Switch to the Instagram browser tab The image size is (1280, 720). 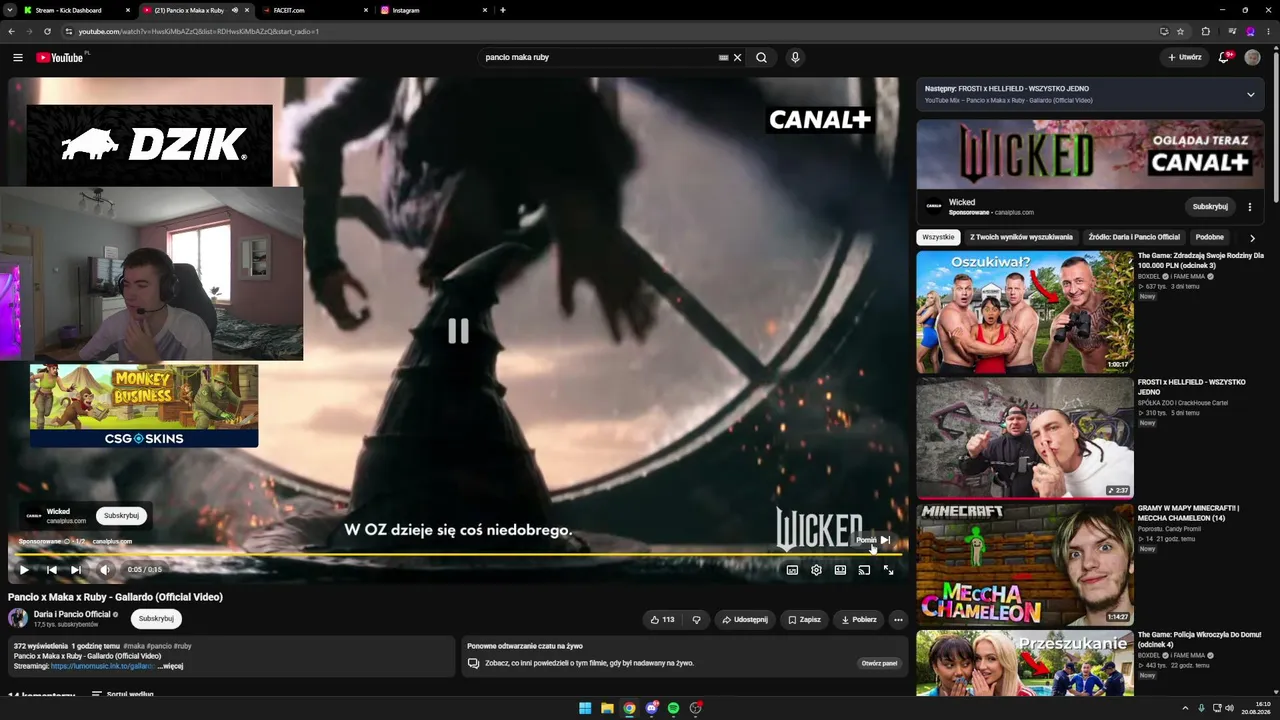point(435,10)
